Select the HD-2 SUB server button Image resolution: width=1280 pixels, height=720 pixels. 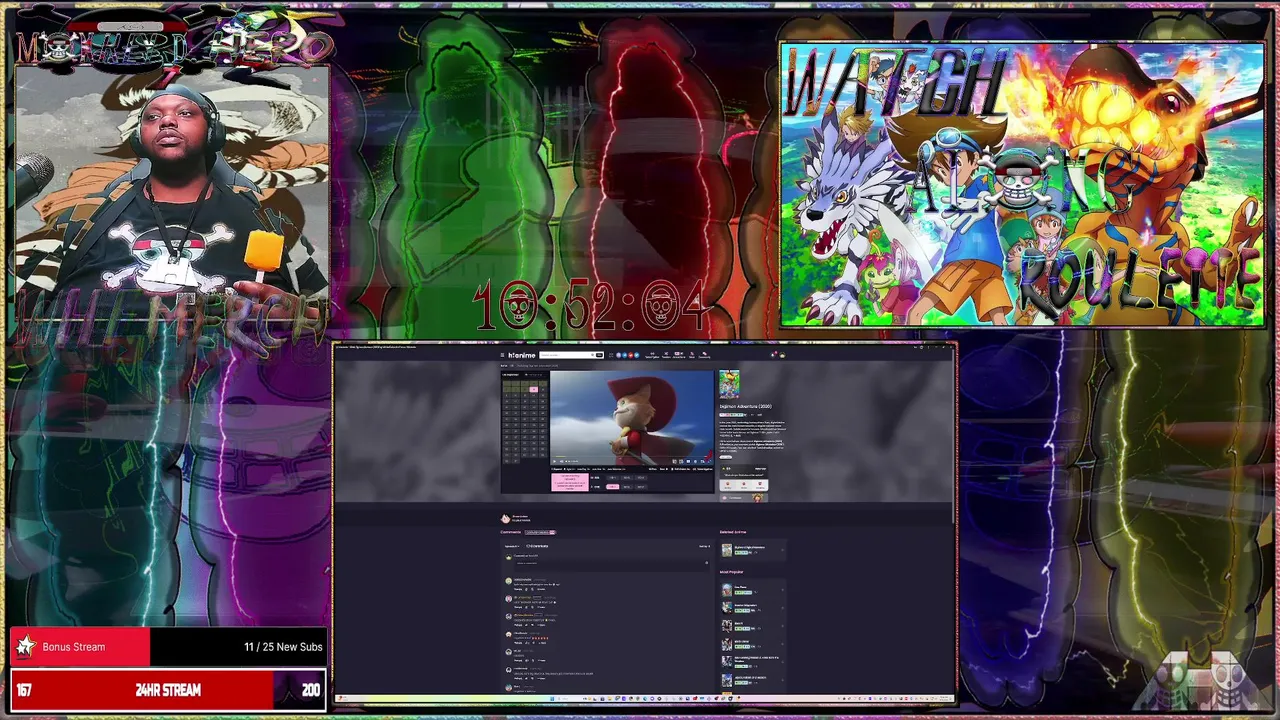(627, 478)
